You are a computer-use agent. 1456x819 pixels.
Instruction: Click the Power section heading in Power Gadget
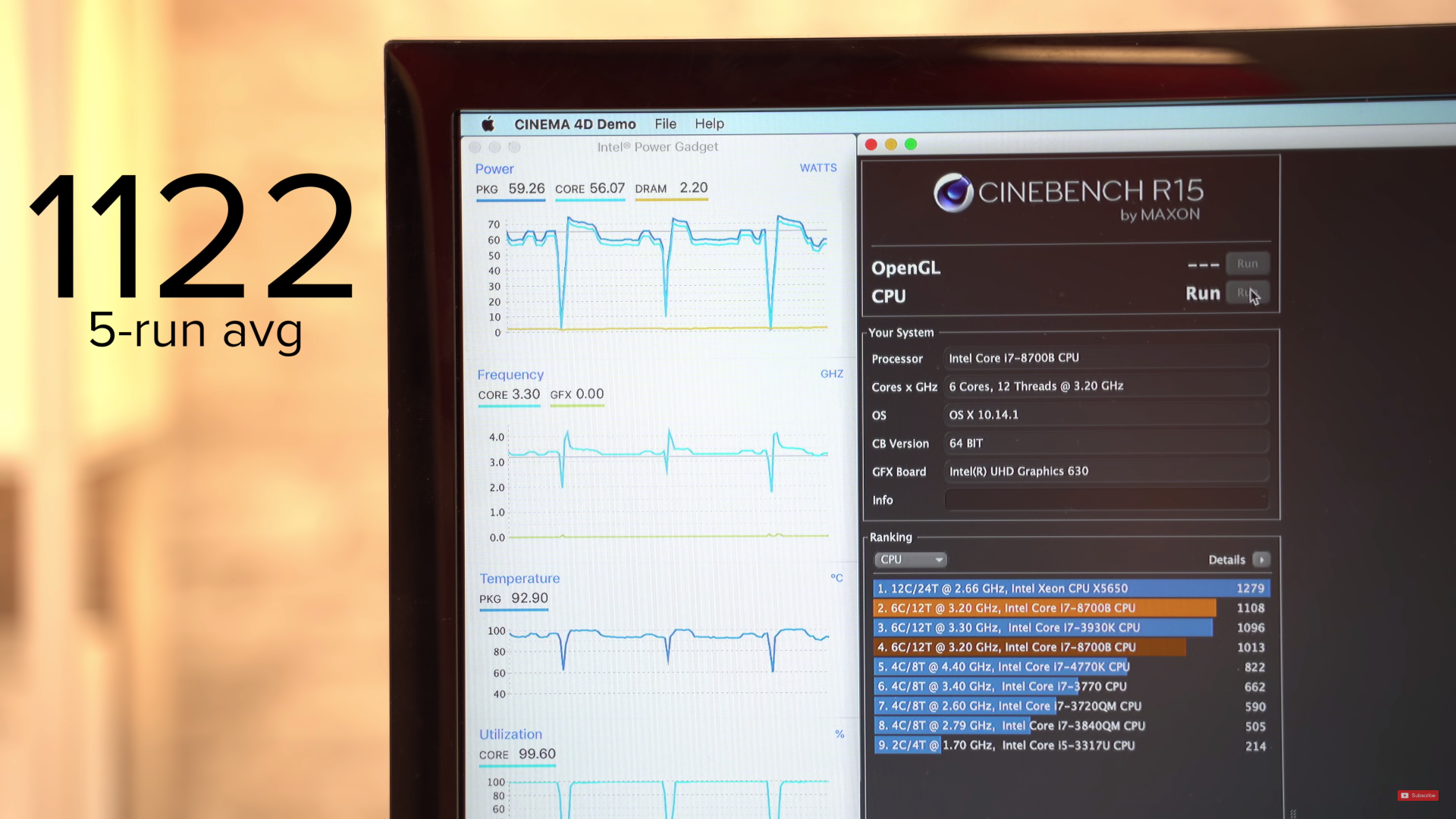point(494,169)
